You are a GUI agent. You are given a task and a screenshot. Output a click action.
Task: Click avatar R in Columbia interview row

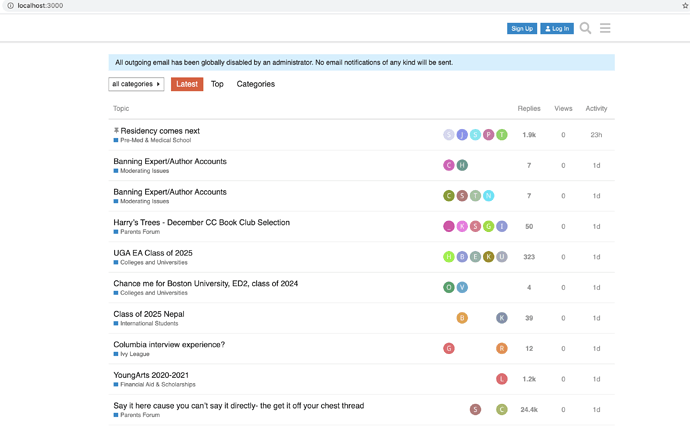click(x=502, y=348)
